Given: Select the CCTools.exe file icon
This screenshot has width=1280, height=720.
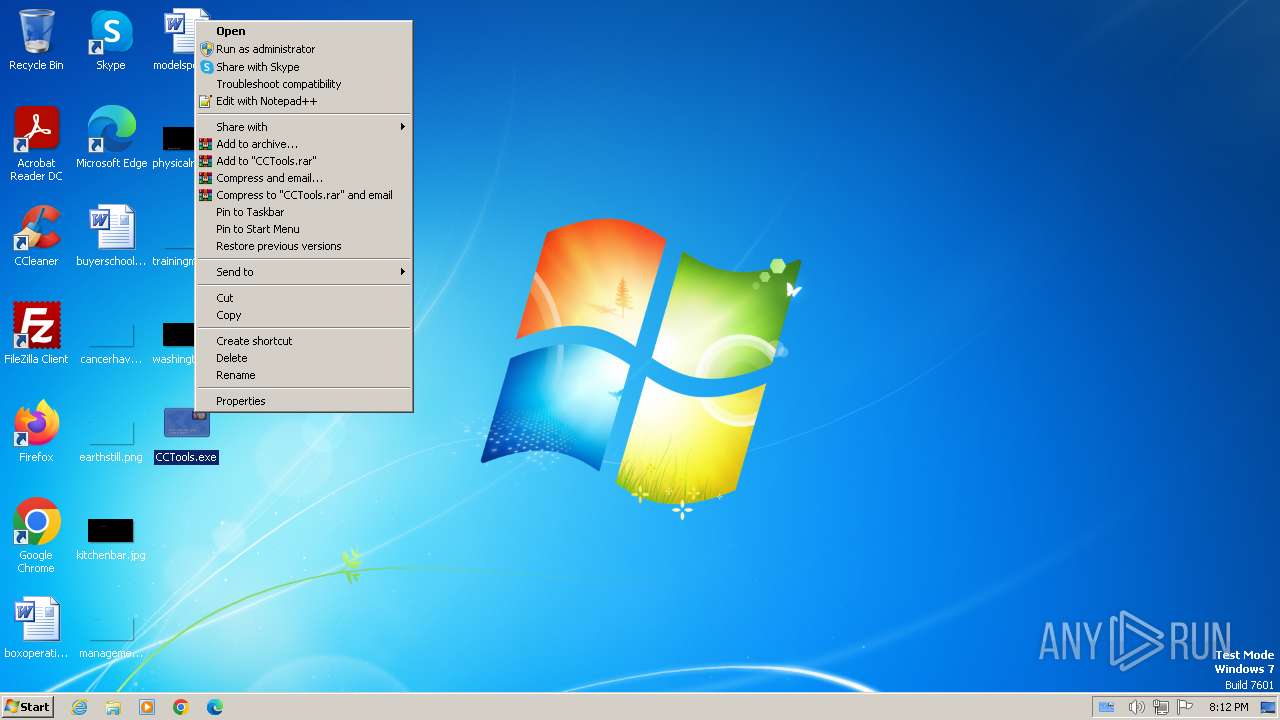Looking at the screenshot, I should [x=186, y=436].
